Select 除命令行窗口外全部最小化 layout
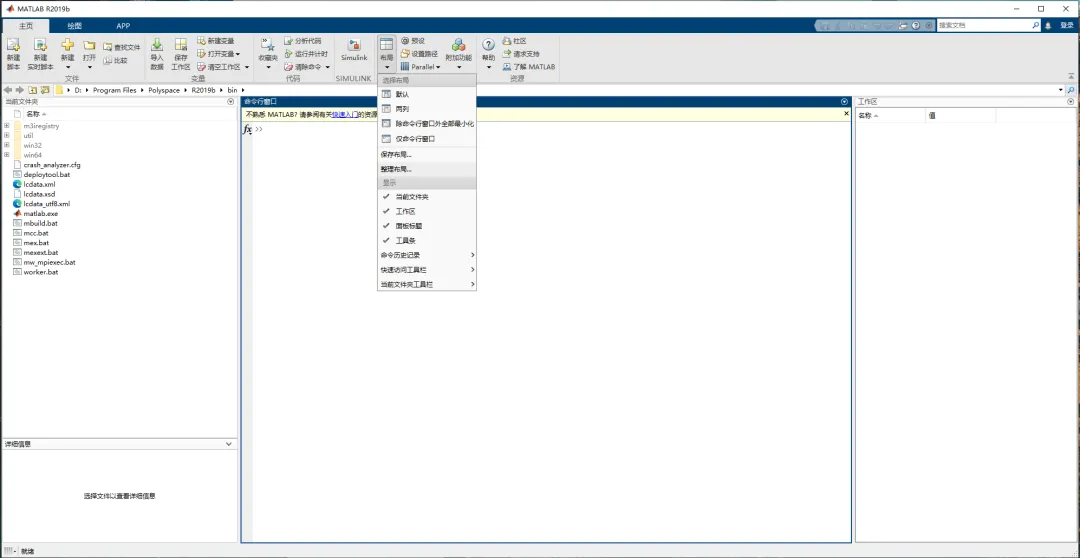This screenshot has width=1080, height=558. coord(426,124)
